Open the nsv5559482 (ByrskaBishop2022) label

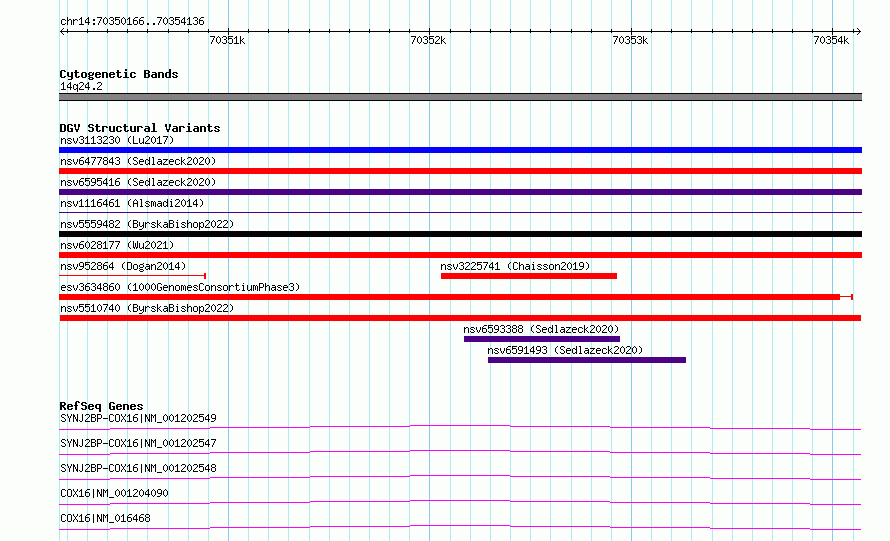pyautogui.click(x=147, y=224)
